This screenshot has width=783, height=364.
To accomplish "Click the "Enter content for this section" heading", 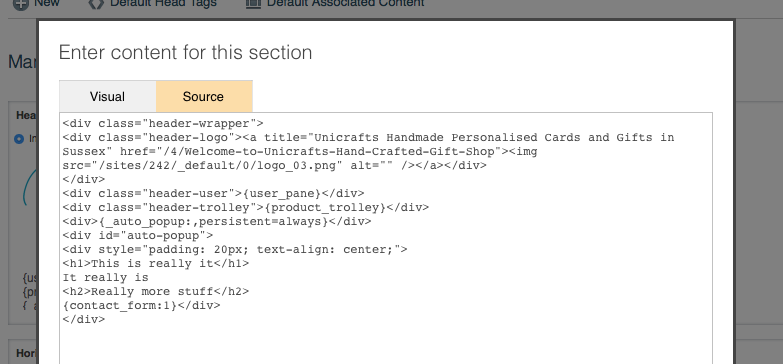I will tap(185, 52).
